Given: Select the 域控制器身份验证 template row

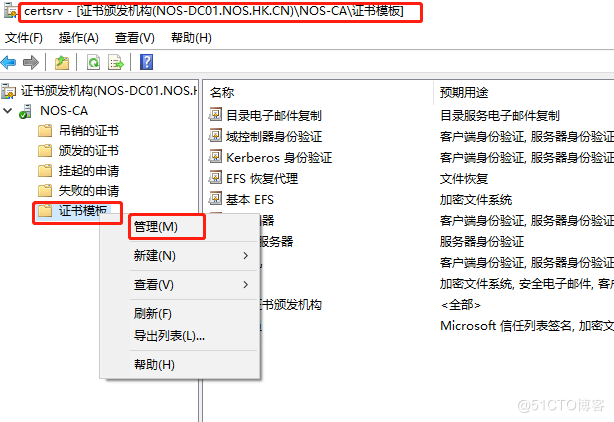Looking at the screenshot, I should pyautogui.click(x=274, y=136).
